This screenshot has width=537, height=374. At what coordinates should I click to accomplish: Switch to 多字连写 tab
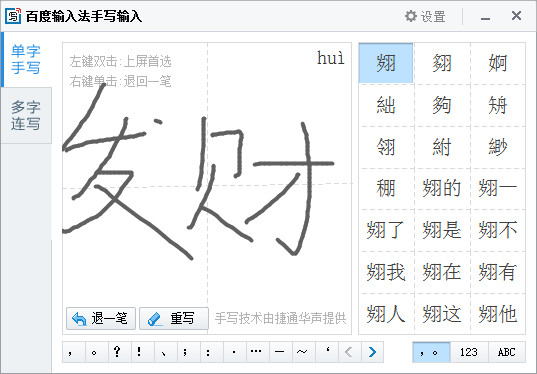(x=26, y=115)
